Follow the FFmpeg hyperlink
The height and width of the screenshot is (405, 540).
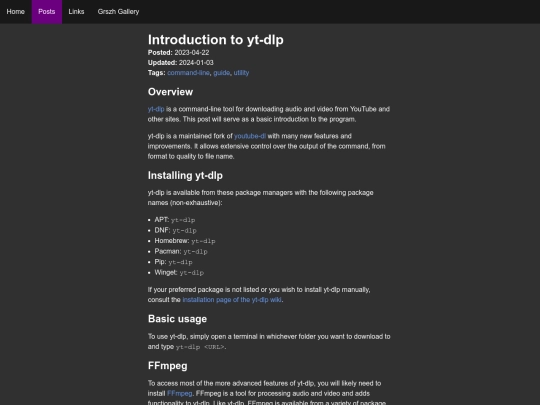pyautogui.click(x=179, y=394)
